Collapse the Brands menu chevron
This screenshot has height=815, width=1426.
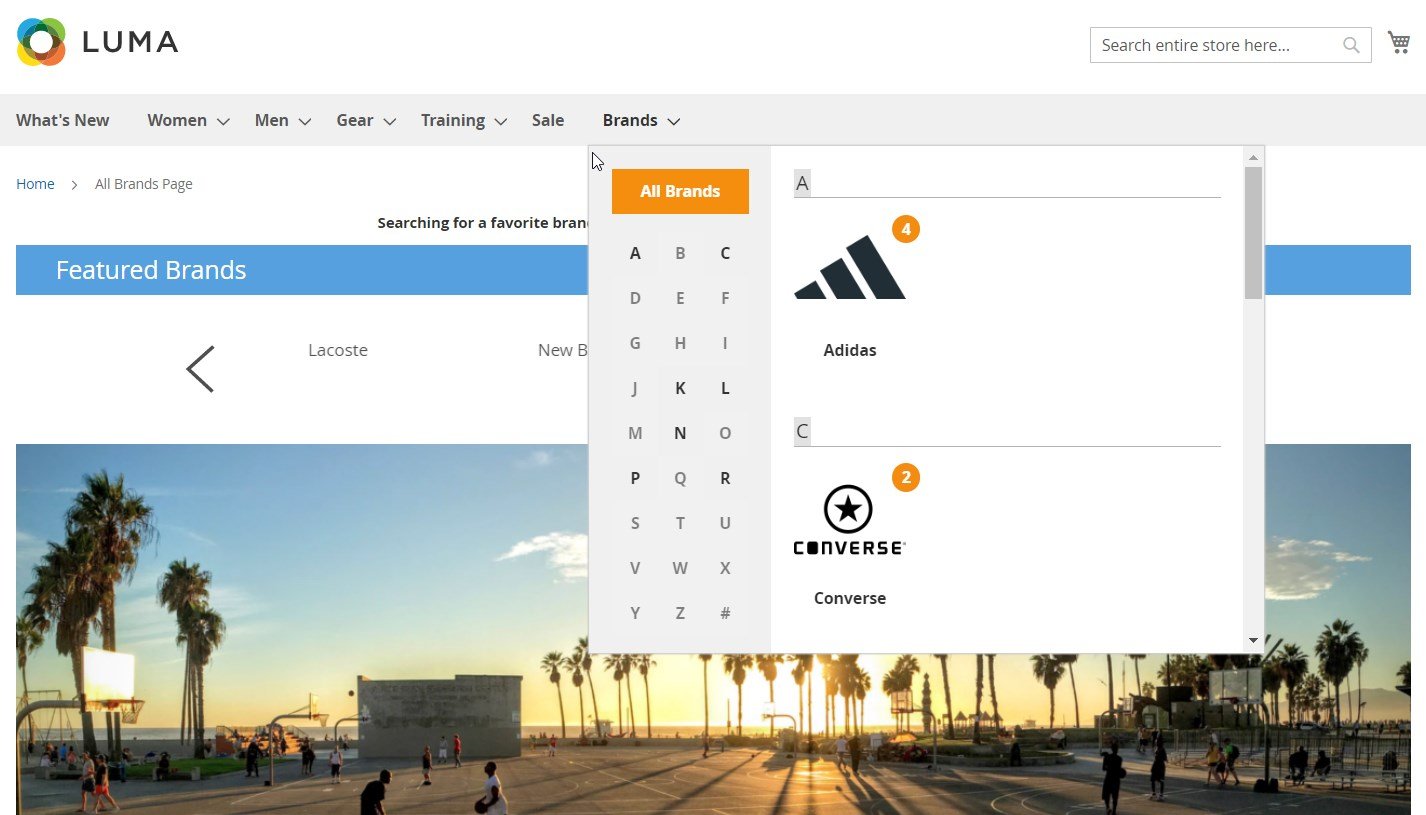coord(674,122)
